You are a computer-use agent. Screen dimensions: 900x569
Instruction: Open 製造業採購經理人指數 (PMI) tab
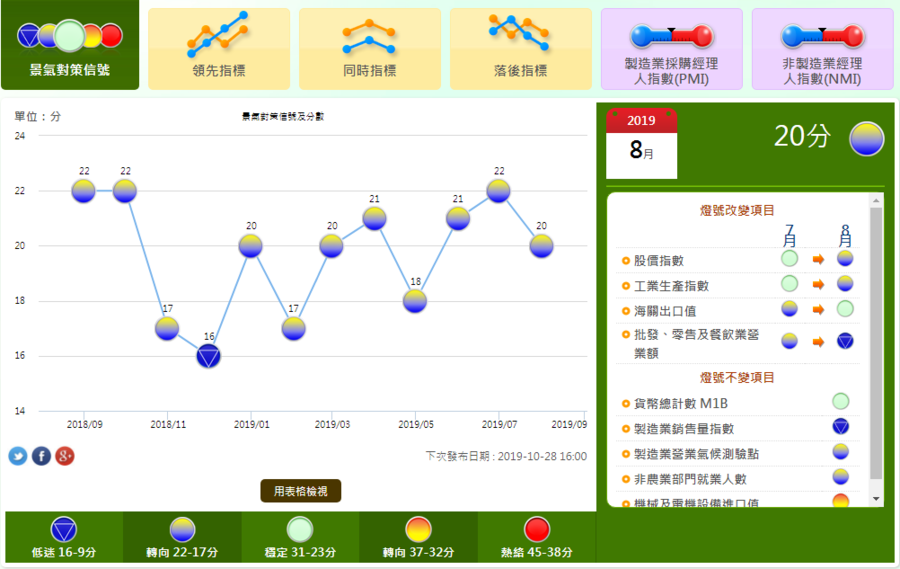click(671, 48)
